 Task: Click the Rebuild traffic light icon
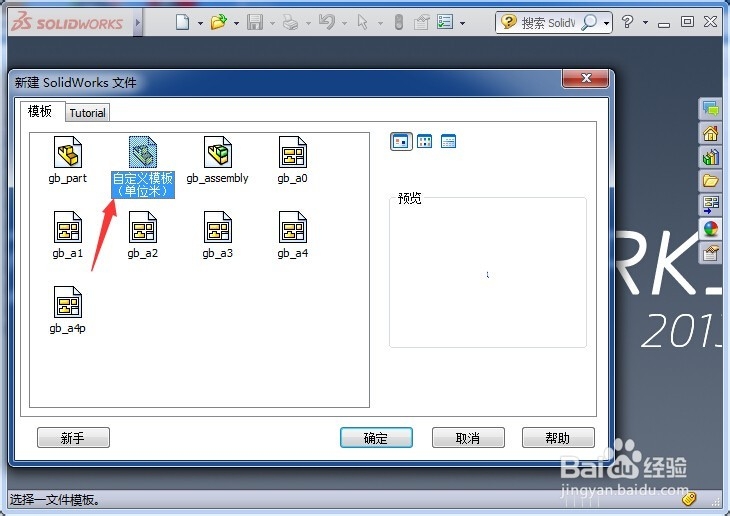[399, 22]
